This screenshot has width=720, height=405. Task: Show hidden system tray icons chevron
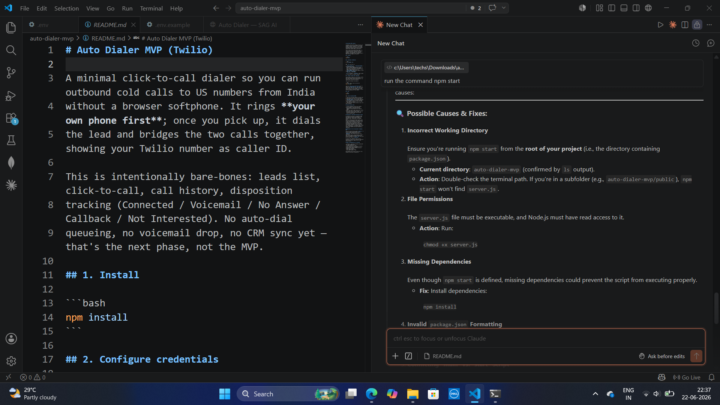[595, 394]
